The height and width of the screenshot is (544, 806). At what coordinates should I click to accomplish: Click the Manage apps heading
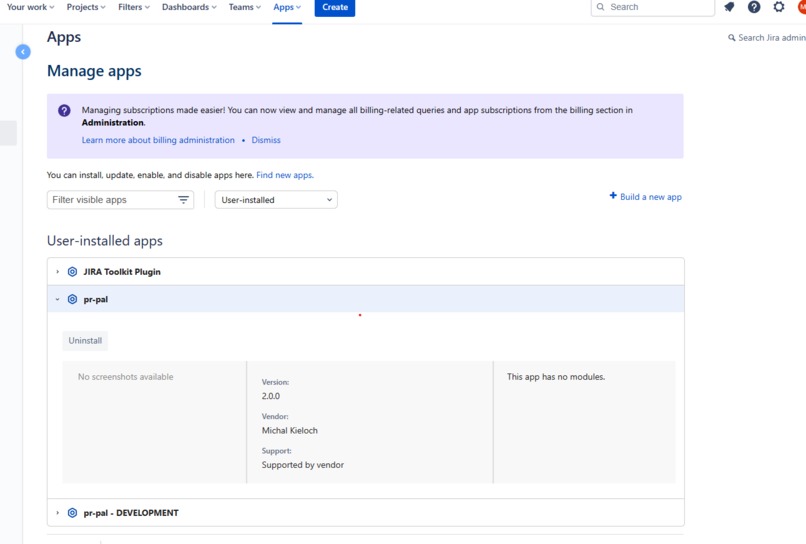(94, 71)
